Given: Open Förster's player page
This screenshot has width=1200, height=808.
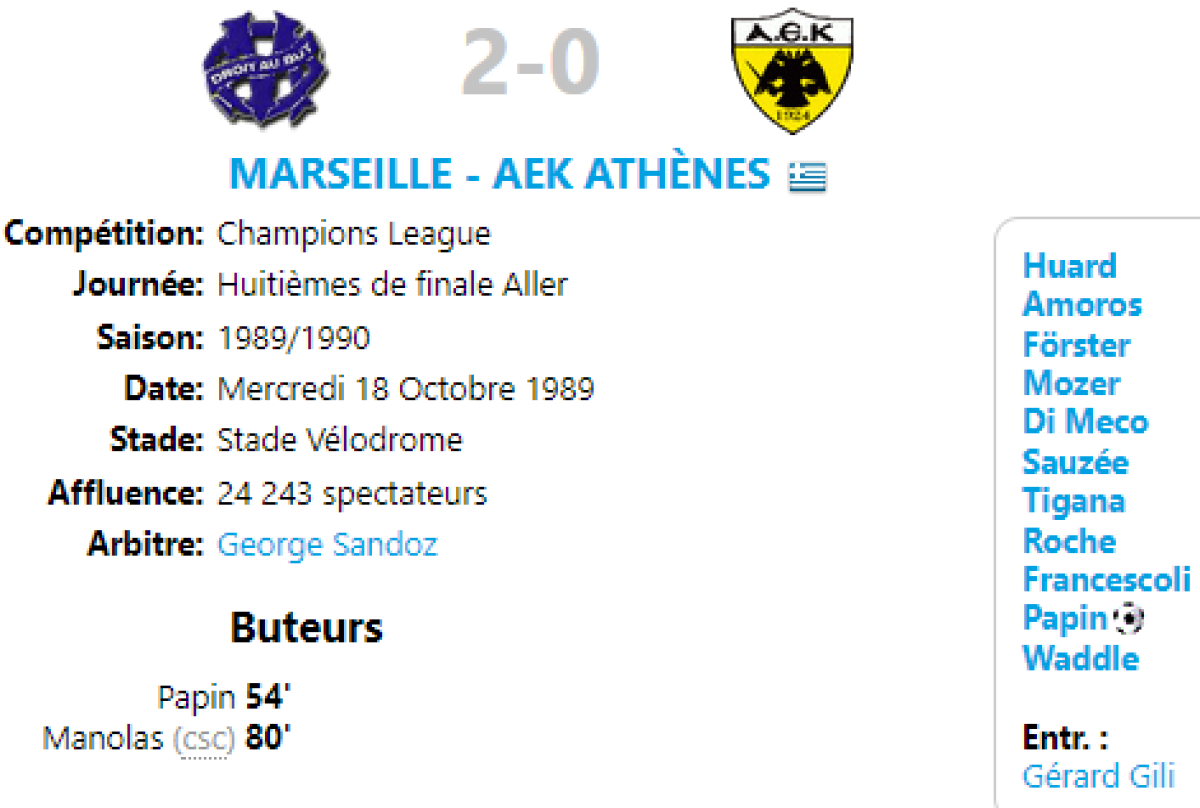Looking at the screenshot, I should tap(1076, 345).
